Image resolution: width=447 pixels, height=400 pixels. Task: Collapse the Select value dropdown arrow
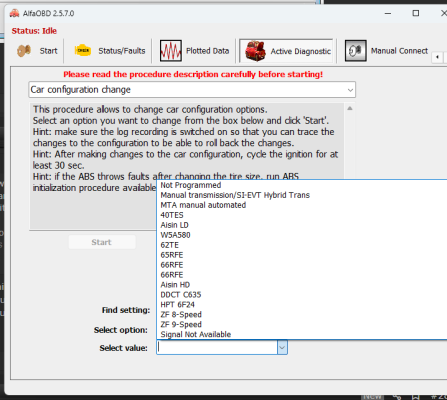pyautogui.click(x=282, y=348)
